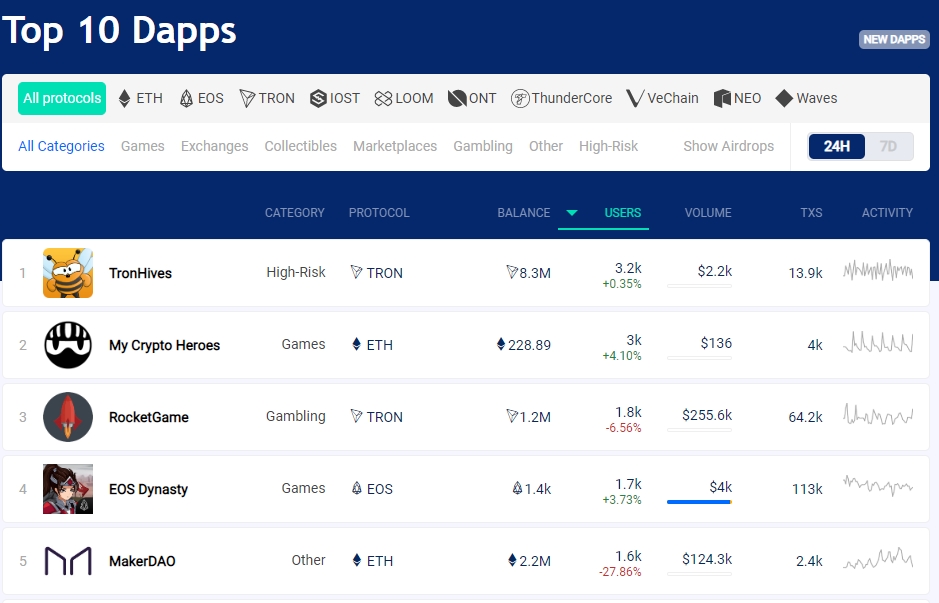Show the Games category

point(143,146)
